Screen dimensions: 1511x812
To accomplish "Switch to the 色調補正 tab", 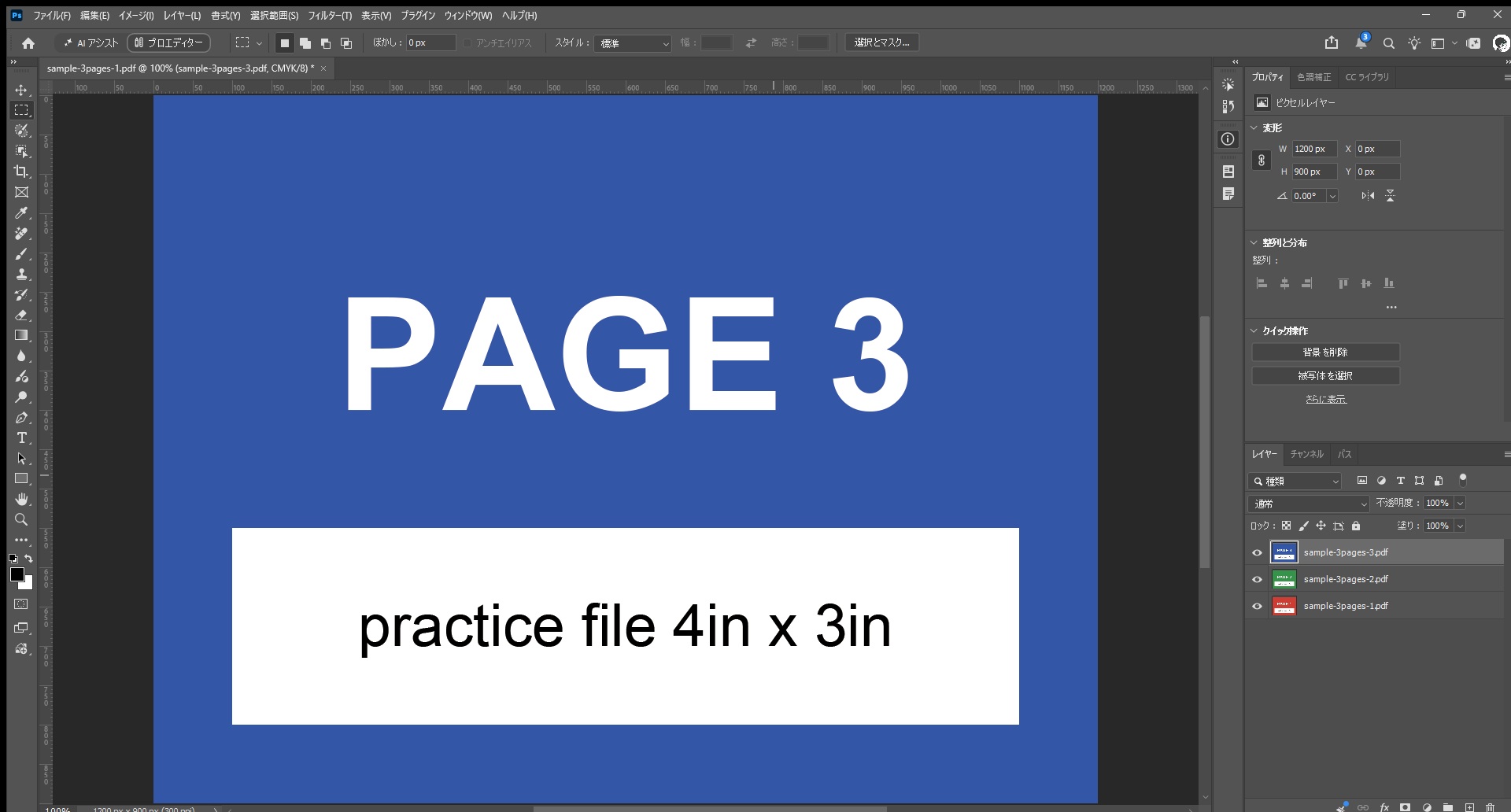I will coord(1313,77).
